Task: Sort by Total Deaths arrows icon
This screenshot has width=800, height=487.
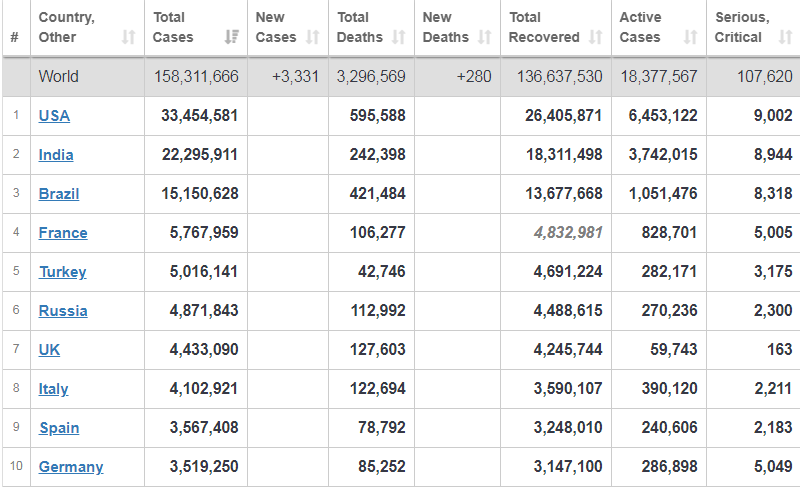Action: tap(398, 37)
